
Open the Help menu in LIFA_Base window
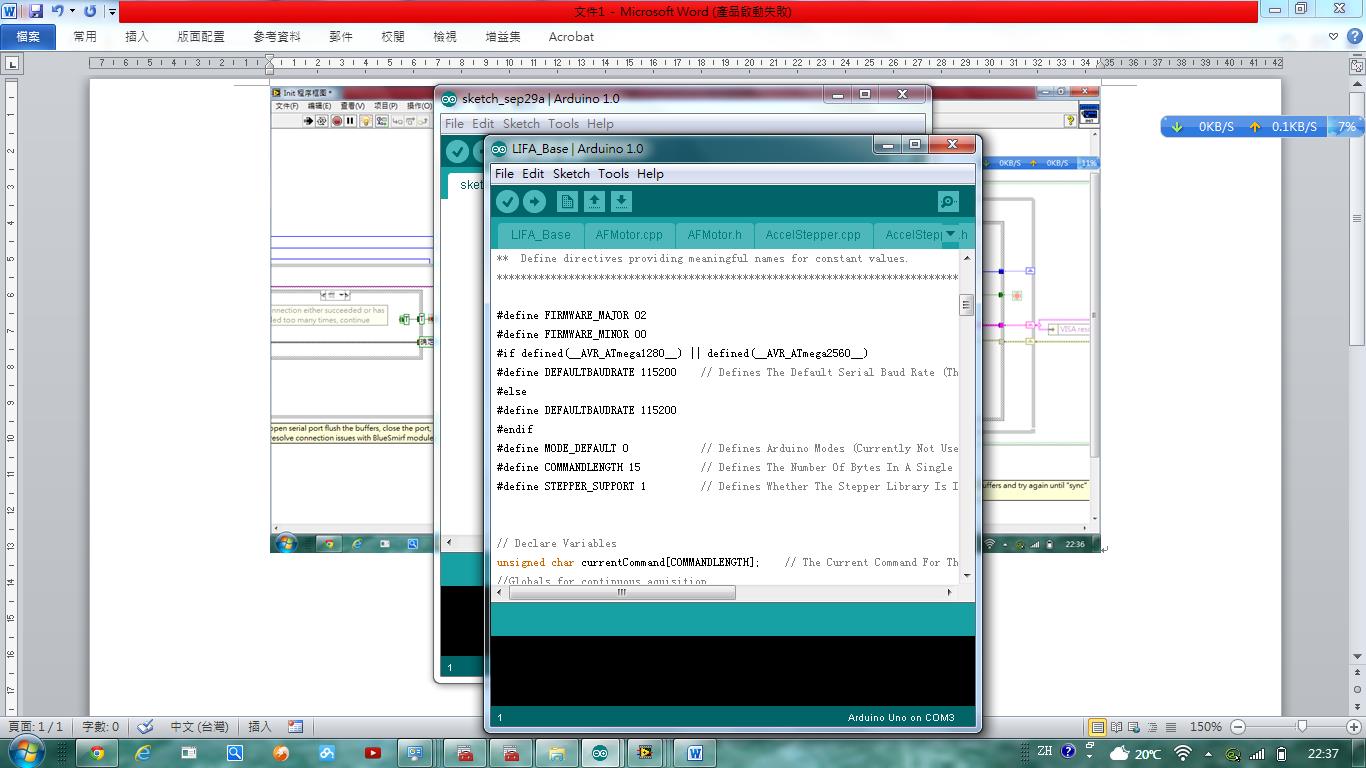(650, 173)
